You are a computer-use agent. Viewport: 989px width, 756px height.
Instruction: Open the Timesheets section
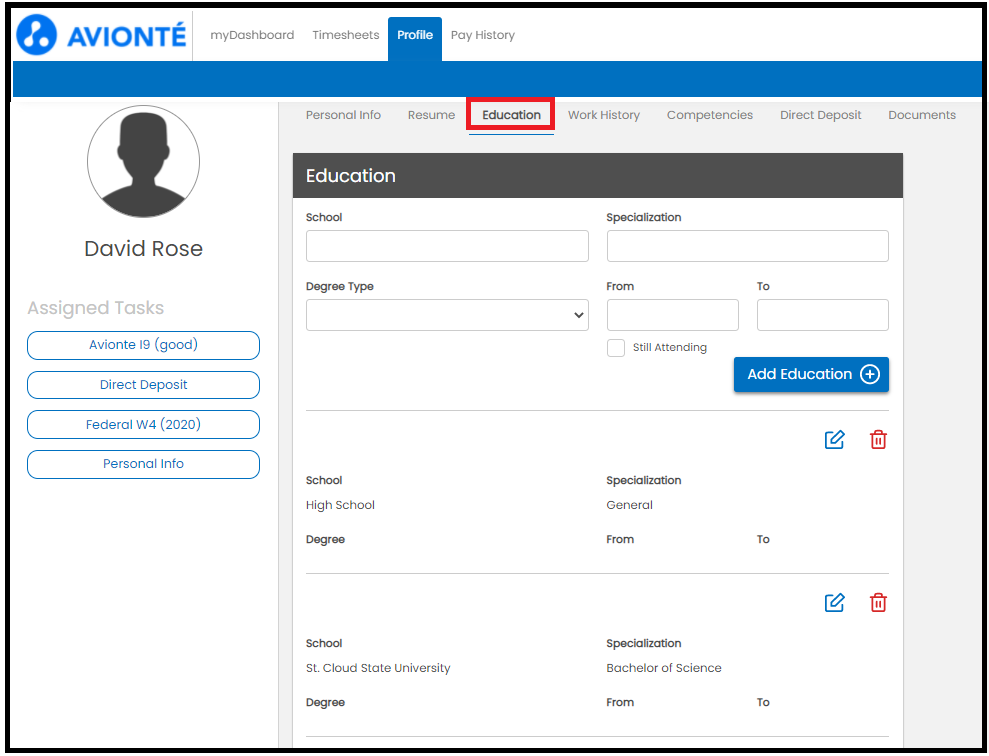point(345,34)
